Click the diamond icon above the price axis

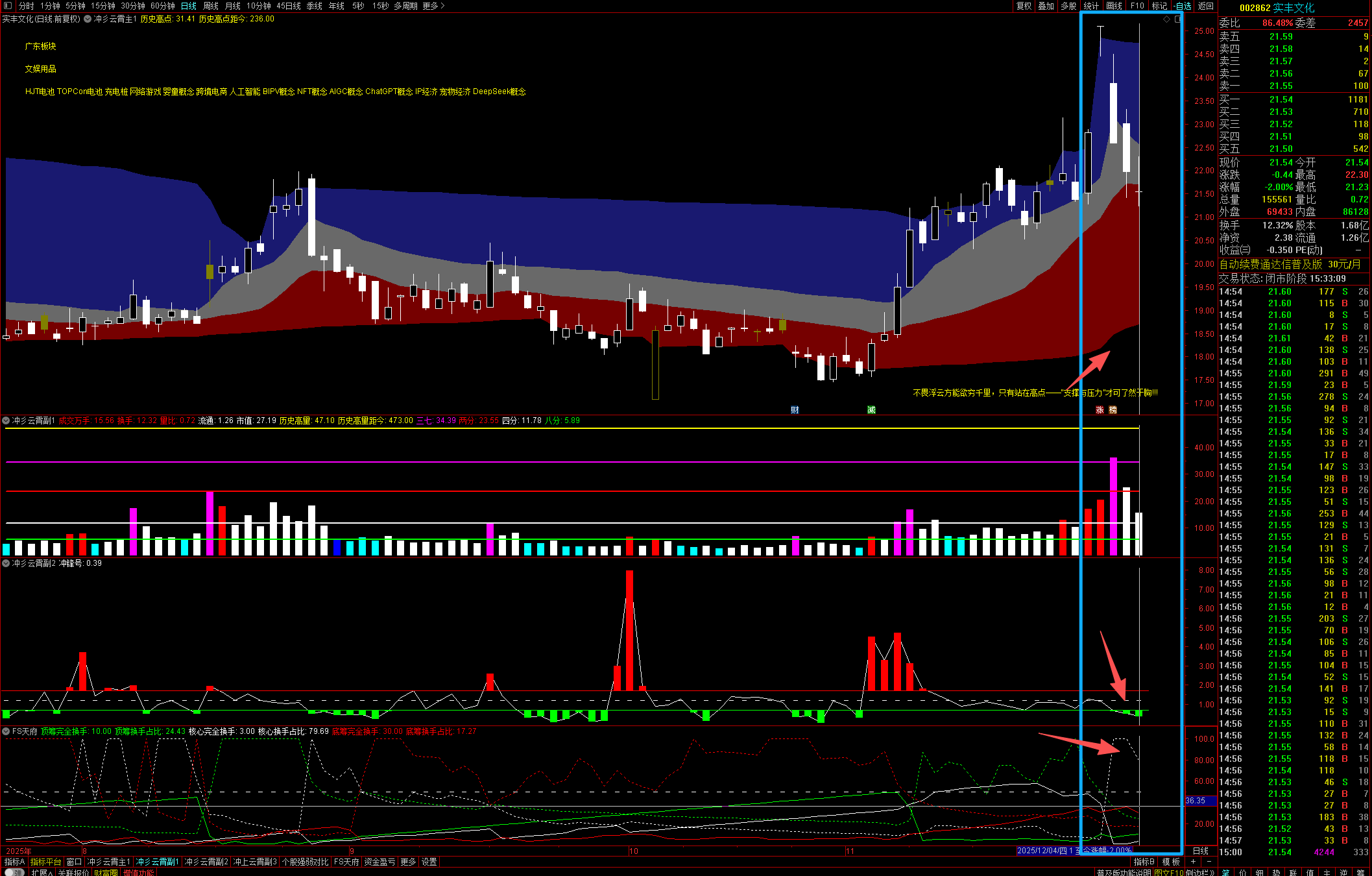(1166, 19)
